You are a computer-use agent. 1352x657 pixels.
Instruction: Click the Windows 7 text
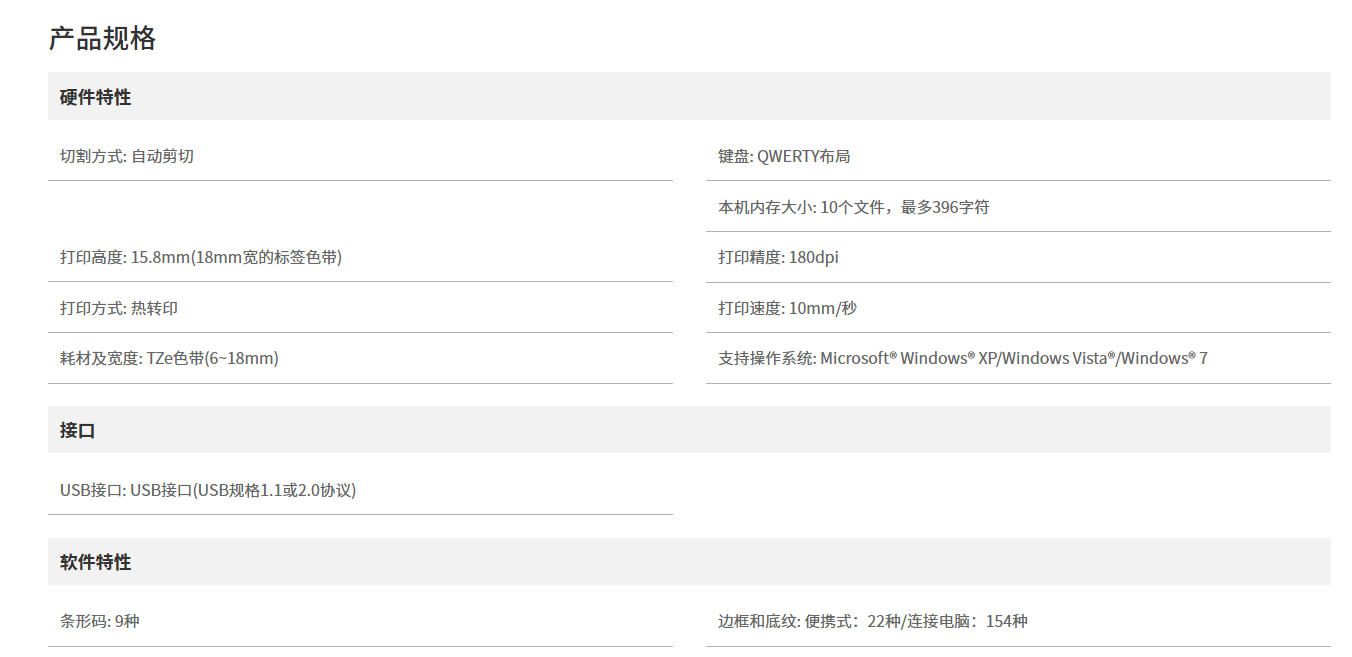point(1164,358)
